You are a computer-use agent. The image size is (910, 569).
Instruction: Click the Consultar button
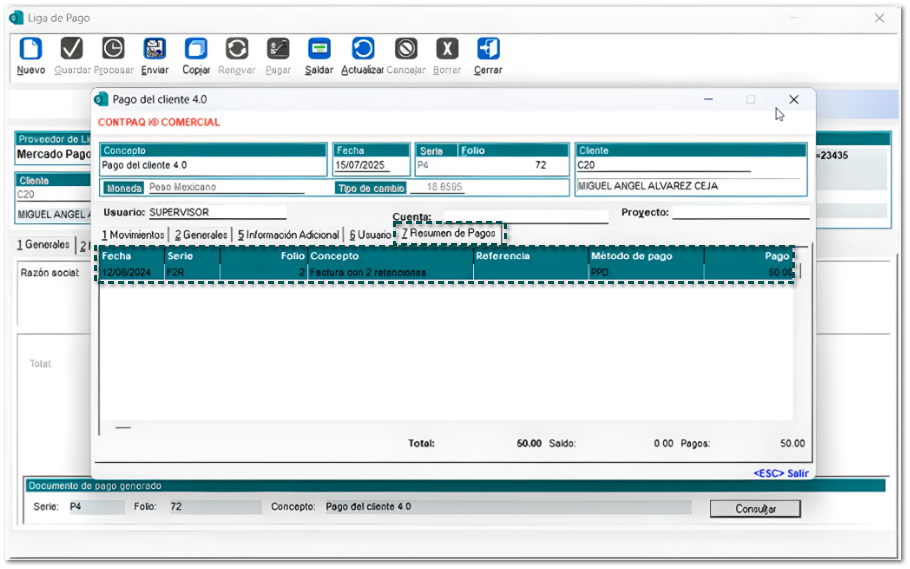(755, 509)
